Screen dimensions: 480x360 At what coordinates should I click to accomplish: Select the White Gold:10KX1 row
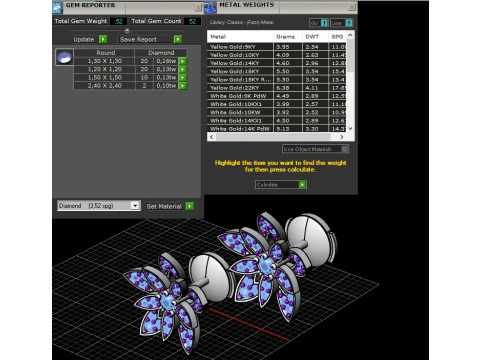pyautogui.click(x=277, y=104)
